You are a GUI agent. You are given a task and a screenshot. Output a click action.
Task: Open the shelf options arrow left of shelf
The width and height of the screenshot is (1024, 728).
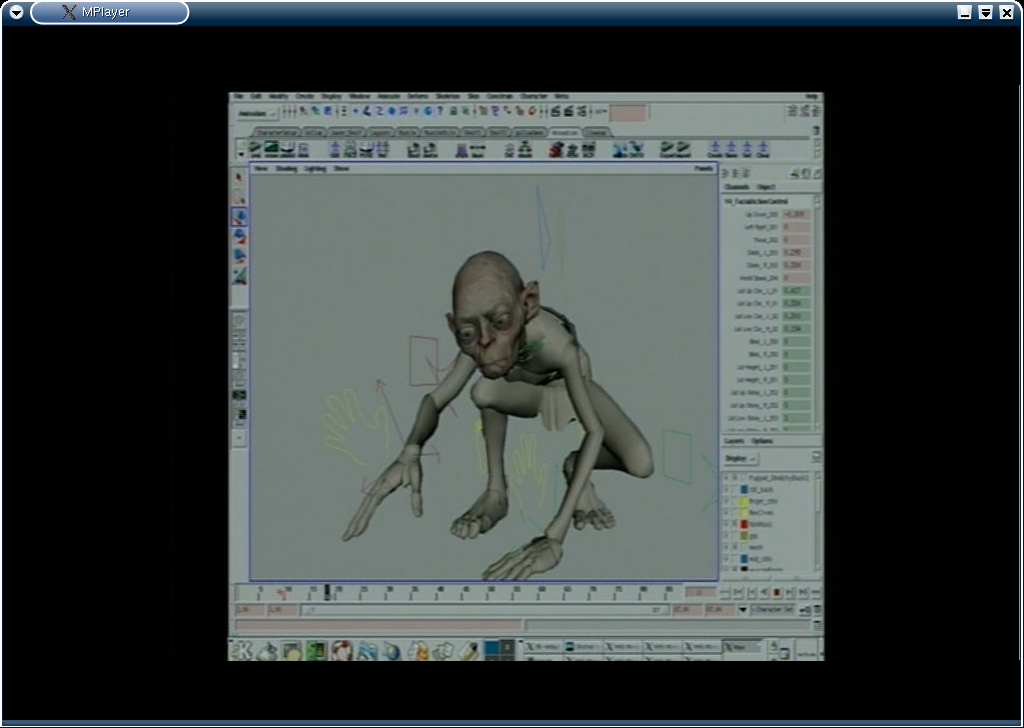pos(240,152)
